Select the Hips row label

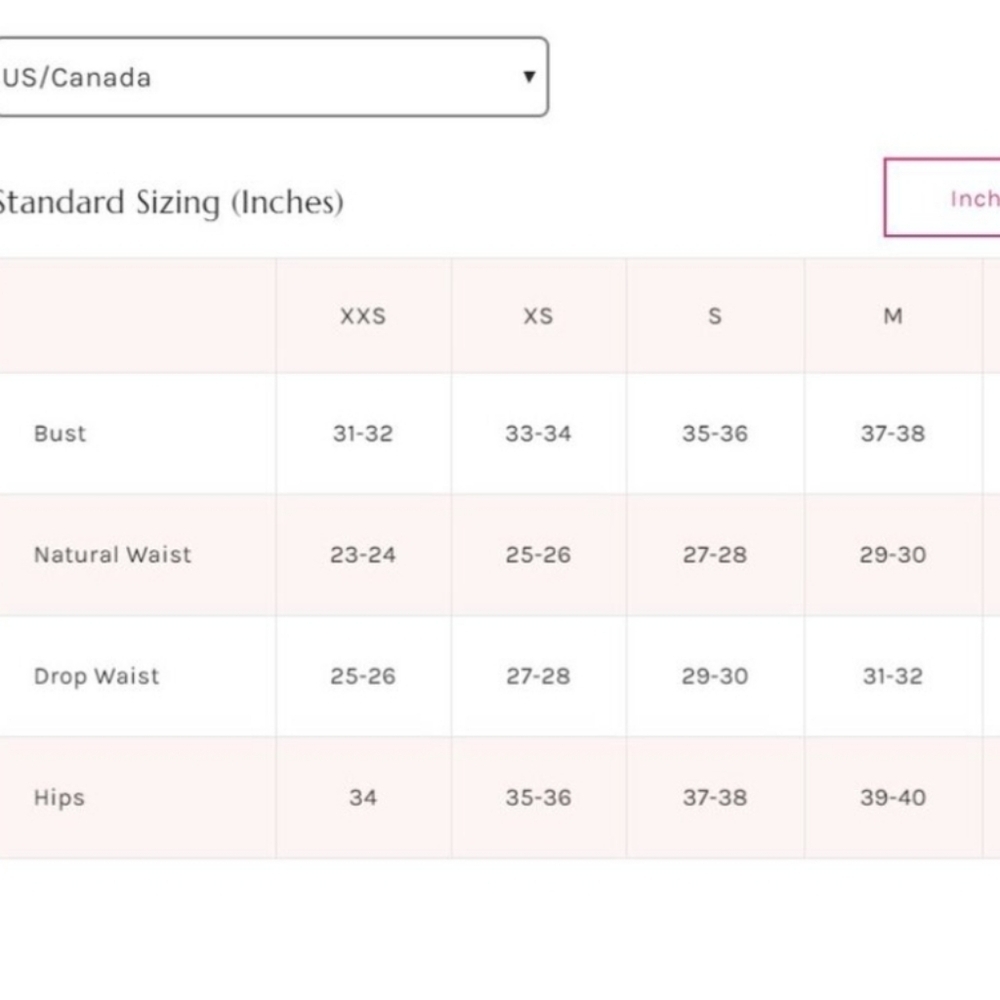point(59,798)
